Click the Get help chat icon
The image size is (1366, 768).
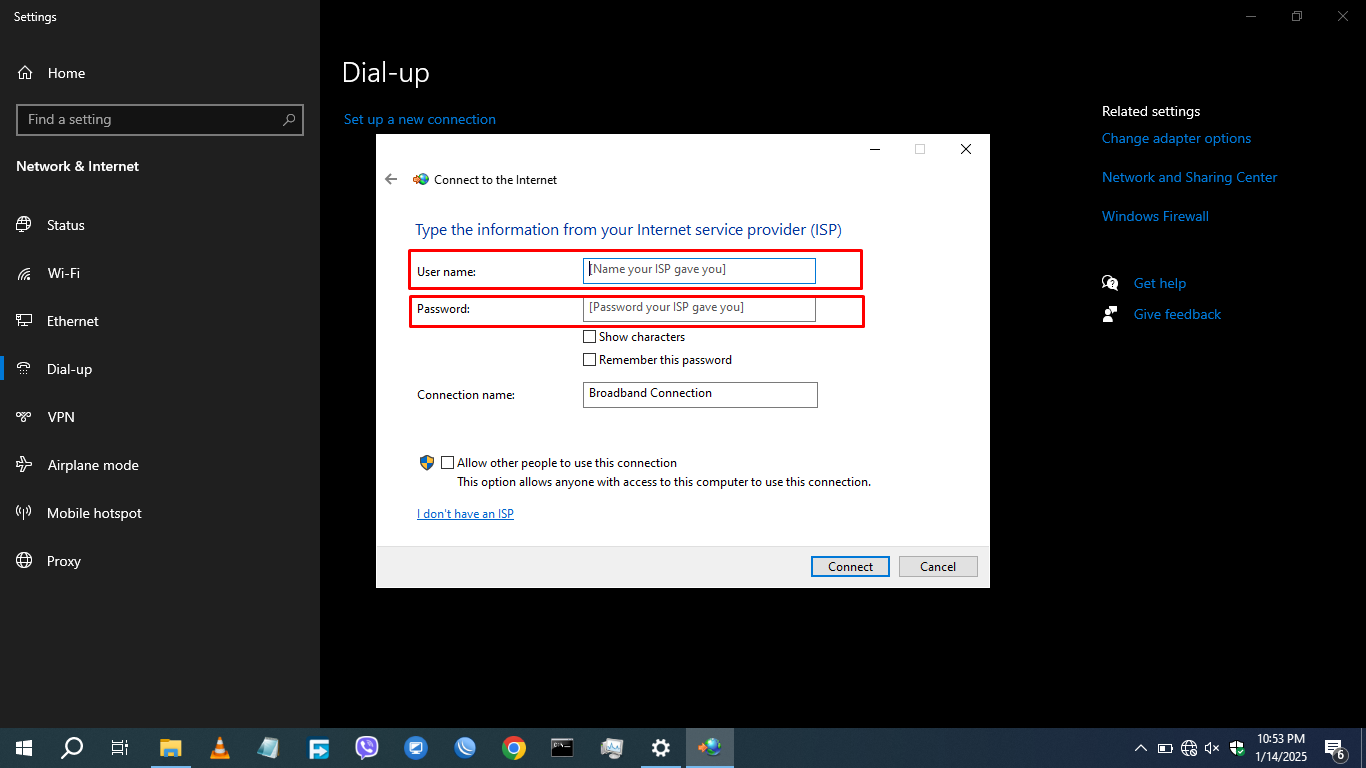click(1110, 283)
